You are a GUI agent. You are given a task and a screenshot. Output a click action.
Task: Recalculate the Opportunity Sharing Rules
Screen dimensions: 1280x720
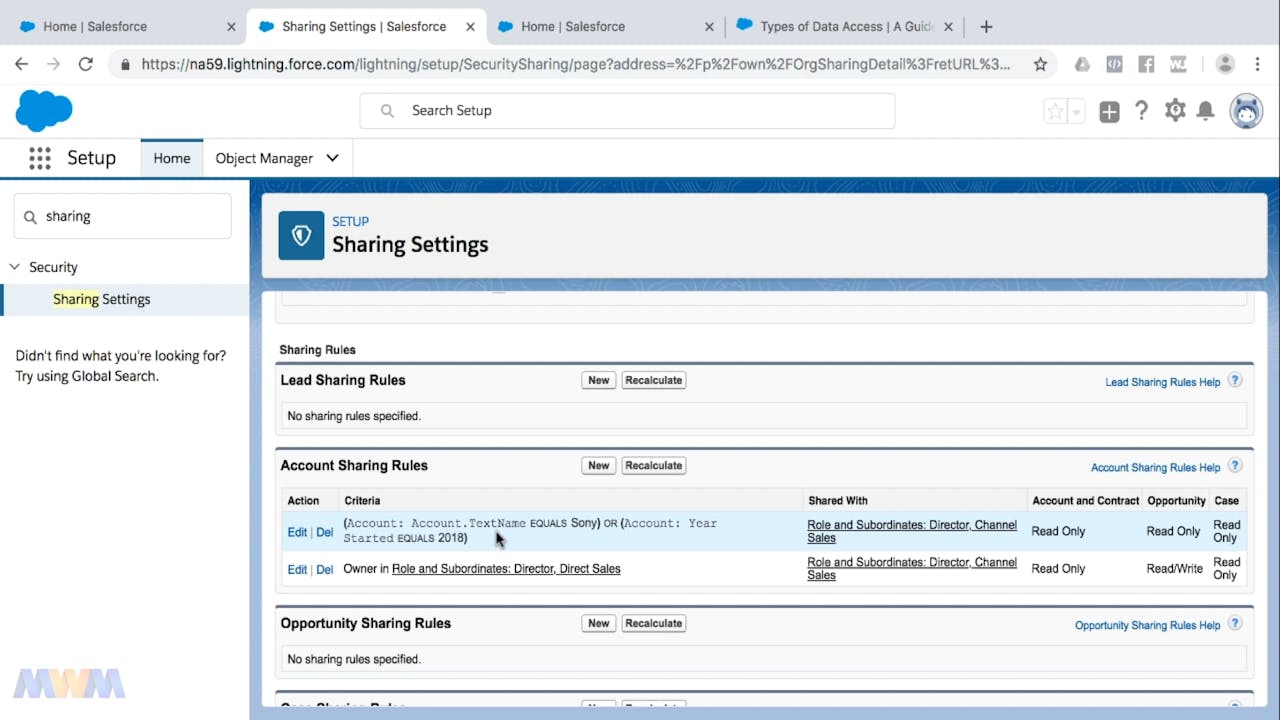[653, 623]
